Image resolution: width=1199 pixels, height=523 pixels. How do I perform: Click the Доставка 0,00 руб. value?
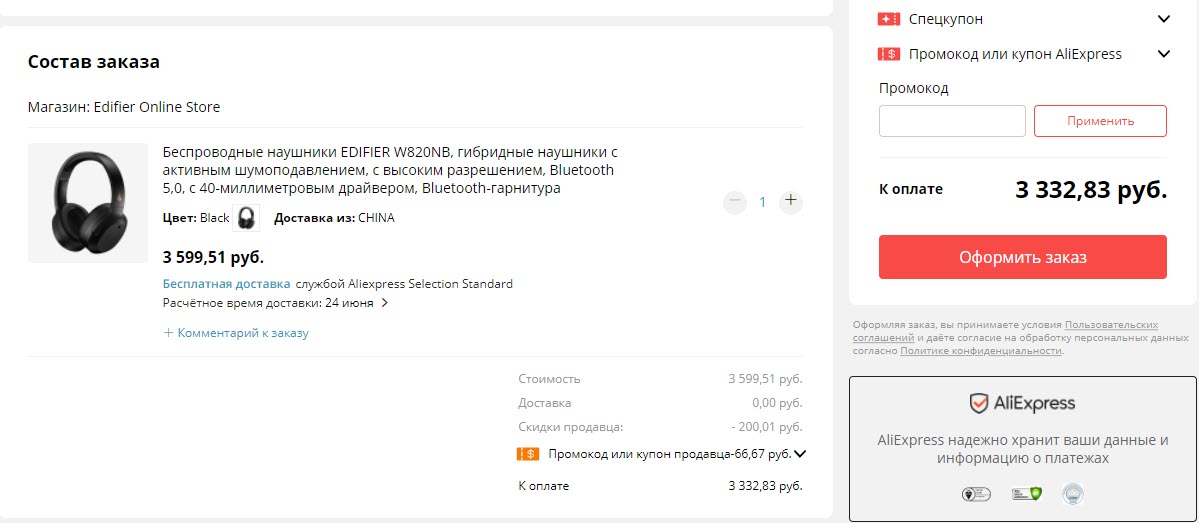[x=777, y=403]
